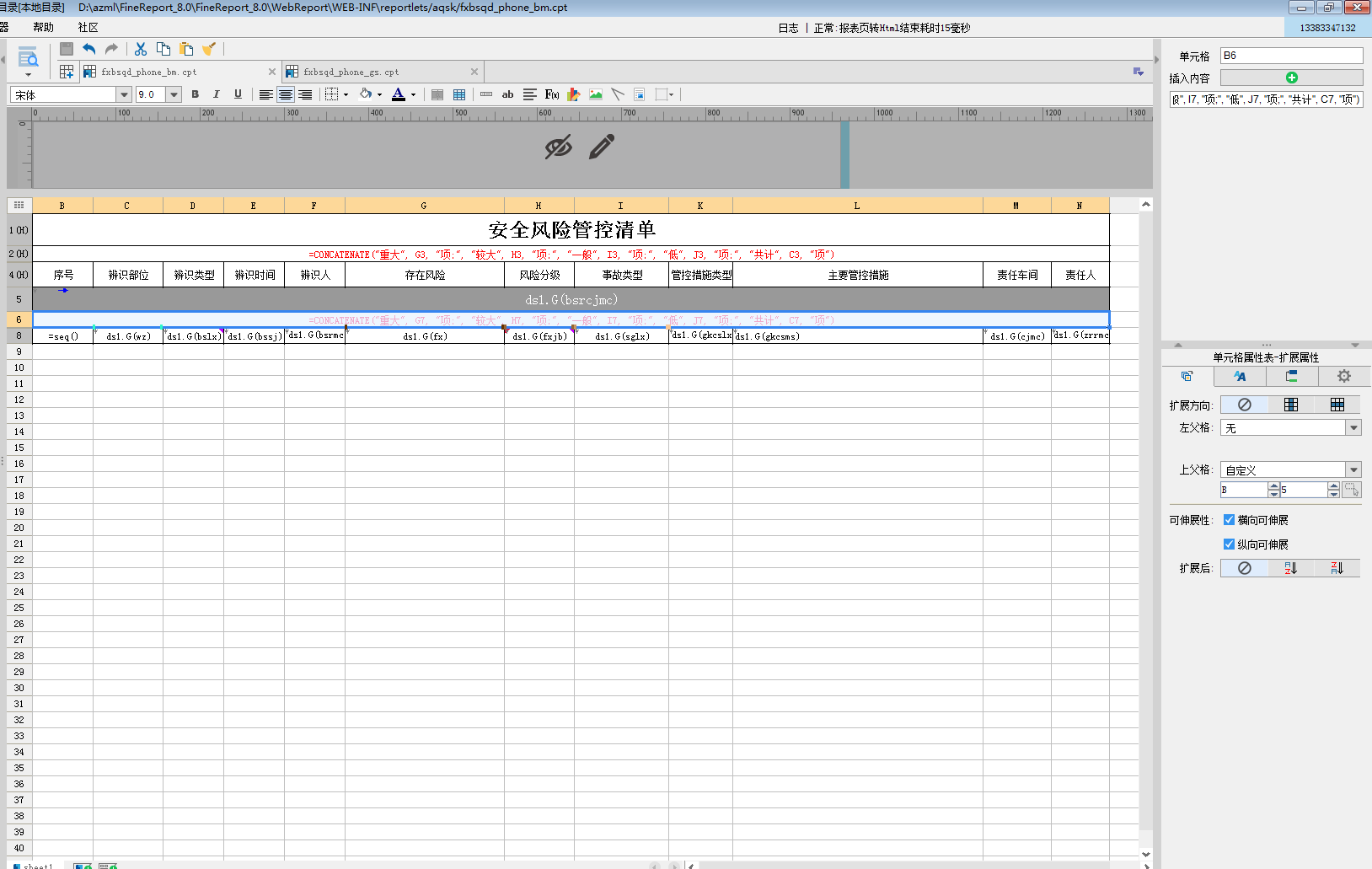1372x869 pixels.
Task: Underline the cell text
Action: 238,94
